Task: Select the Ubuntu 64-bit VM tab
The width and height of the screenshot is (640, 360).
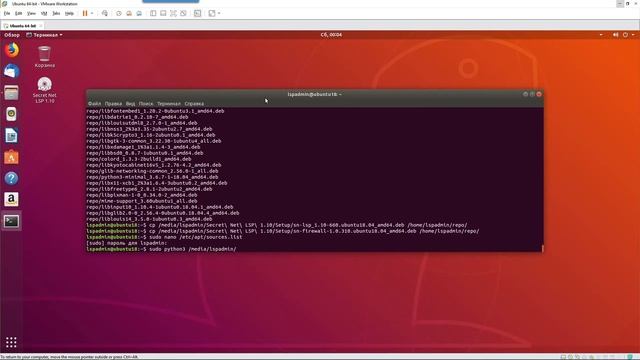Action: (x=22, y=26)
